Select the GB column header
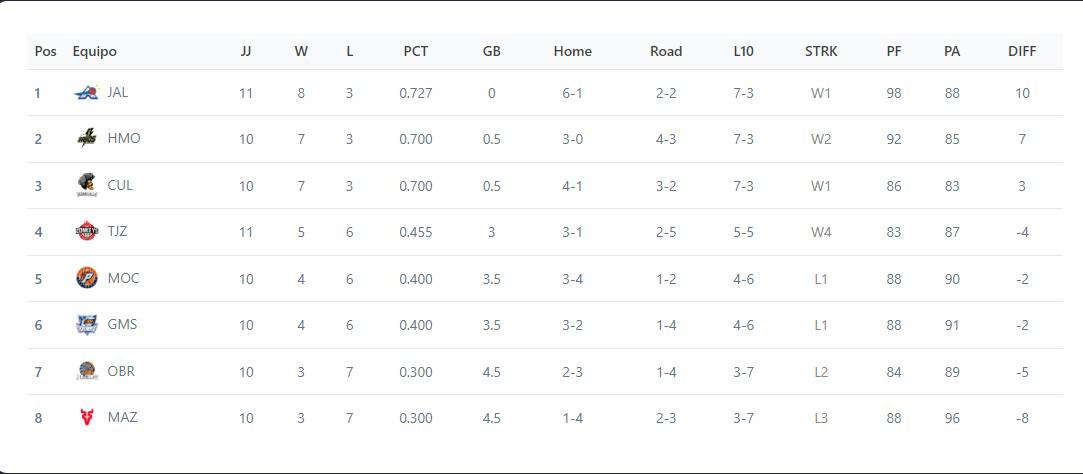The height and width of the screenshot is (474, 1083). tap(491, 51)
